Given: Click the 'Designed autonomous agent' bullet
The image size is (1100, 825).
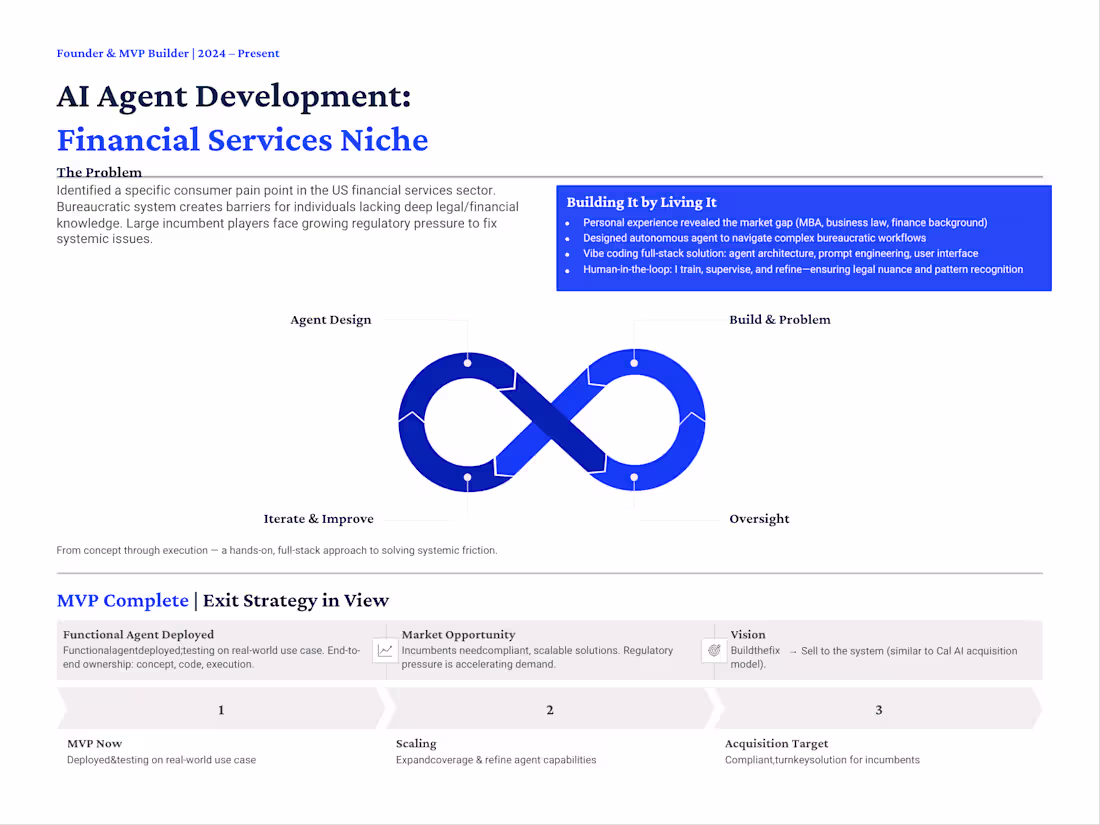Looking at the screenshot, I should click(x=754, y=238).
